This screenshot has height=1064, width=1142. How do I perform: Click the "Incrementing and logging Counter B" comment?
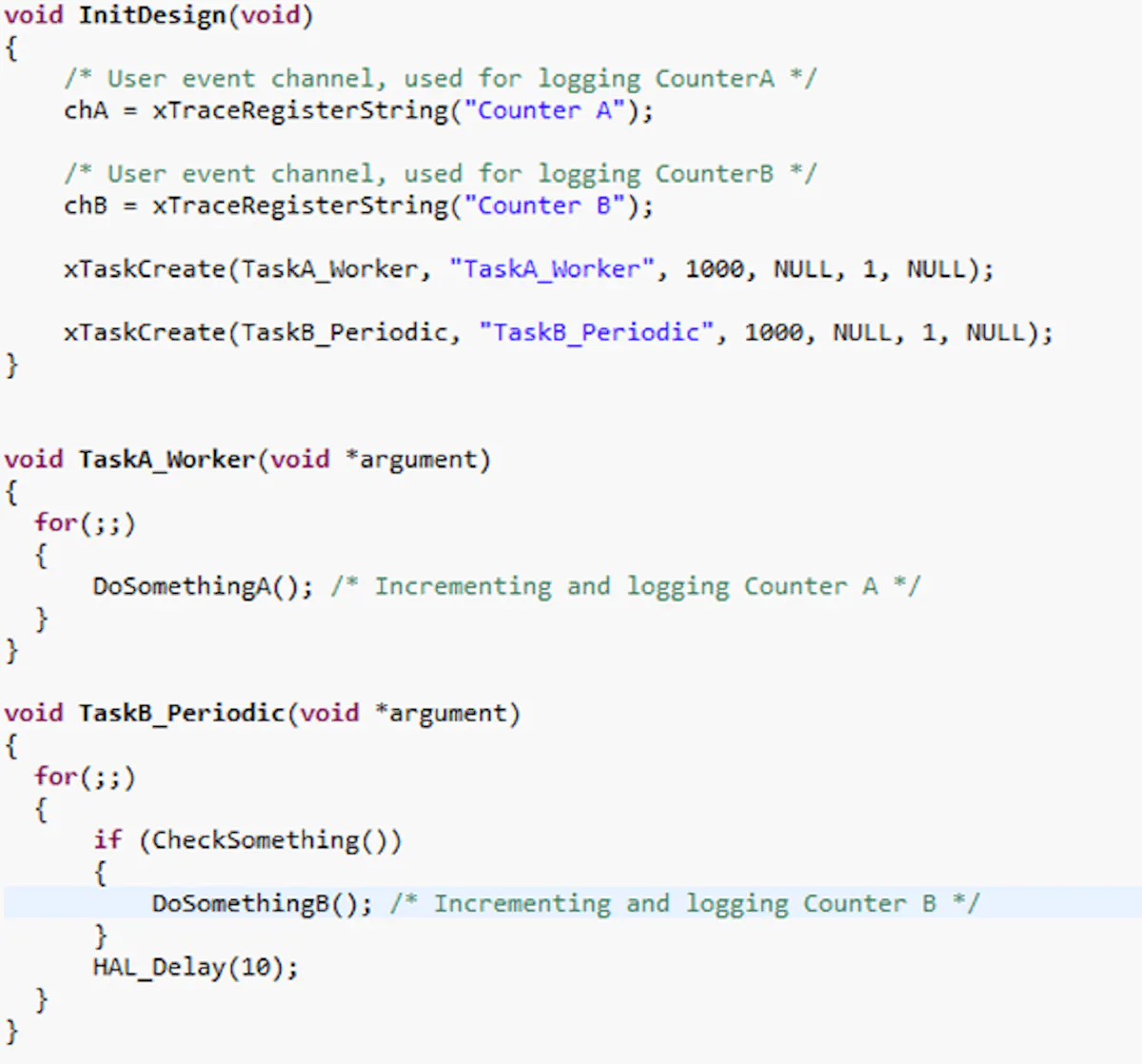684,903
